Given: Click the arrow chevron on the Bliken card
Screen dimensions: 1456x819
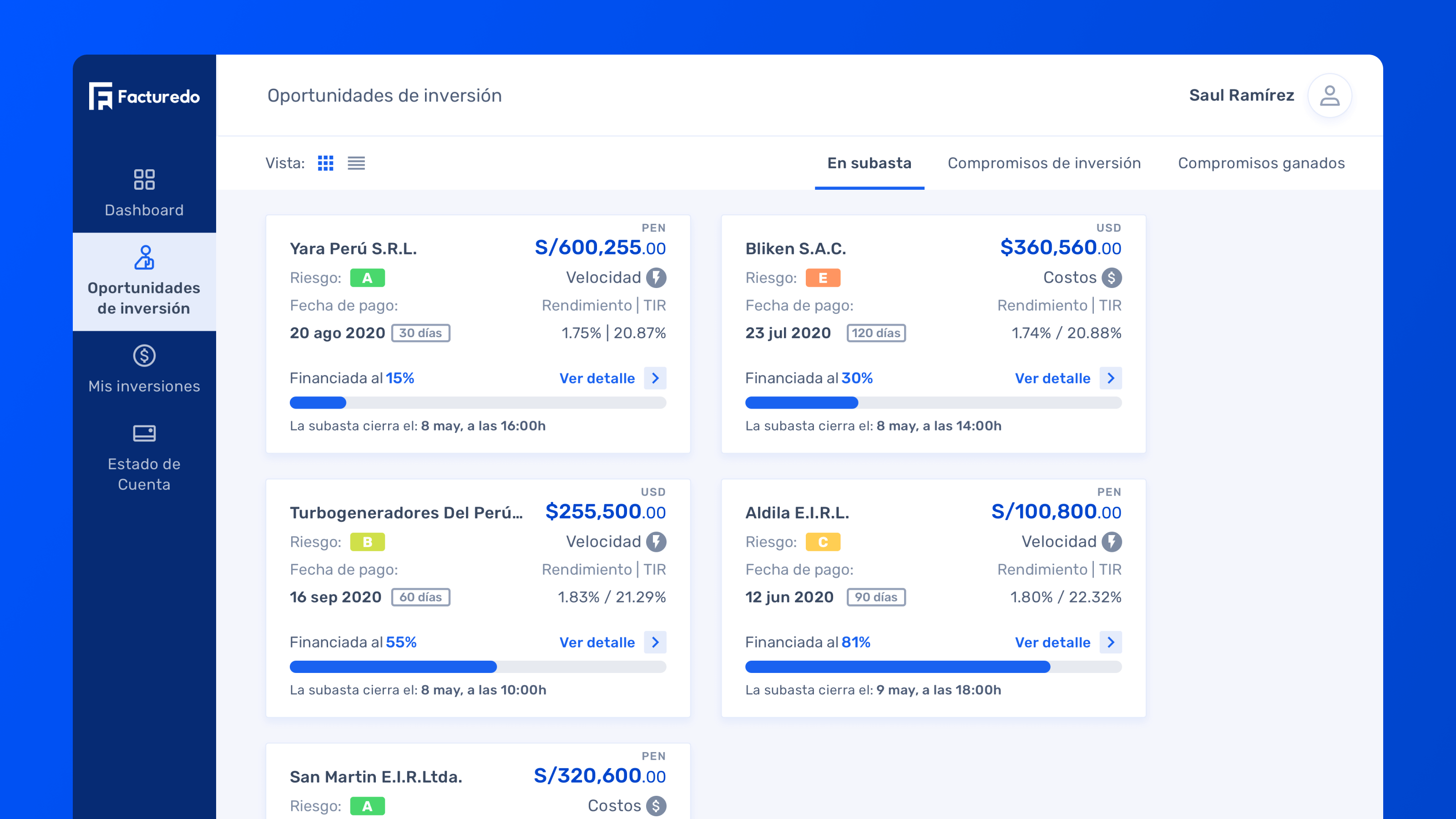Looking at the screenshot, I should point(1111,378).
